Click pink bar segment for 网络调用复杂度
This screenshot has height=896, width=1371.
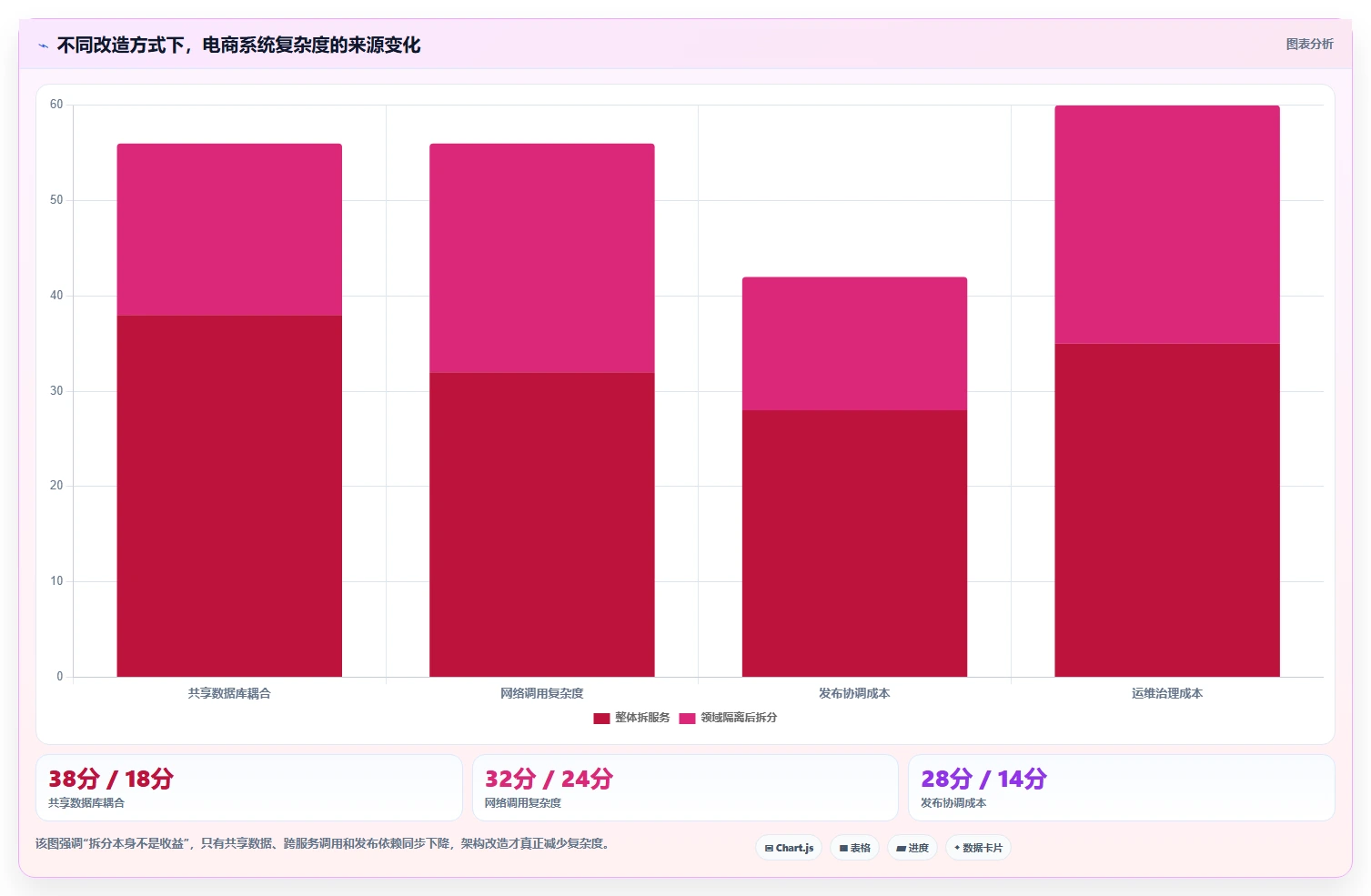point(542,258)
